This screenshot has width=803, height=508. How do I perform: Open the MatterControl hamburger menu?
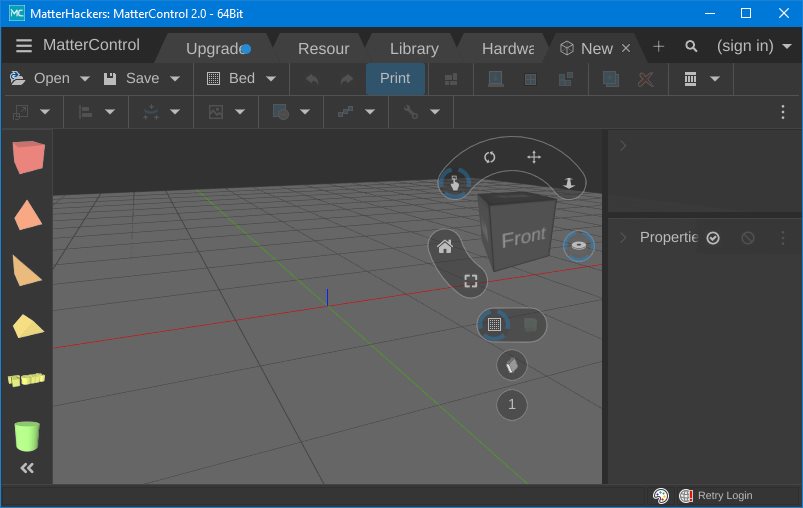coord(24,46)
